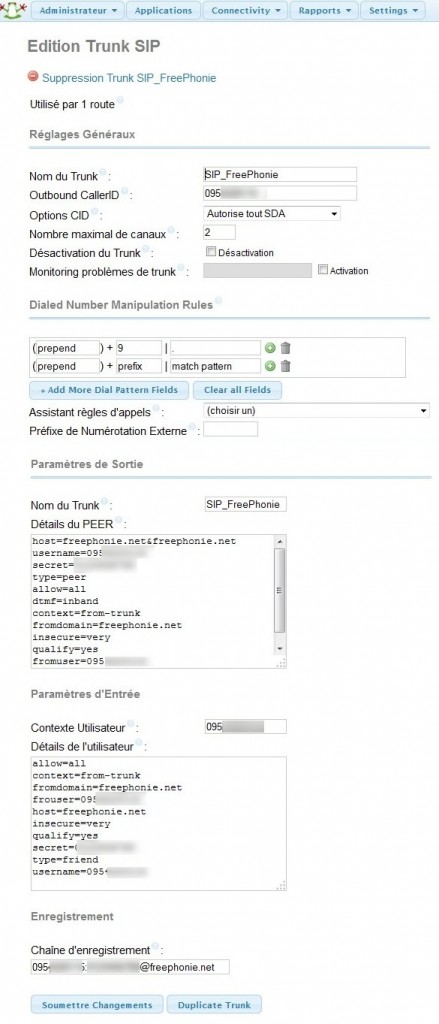439x1024 pixels.
Task: Click the trash icon on first dial rule
Action: (285, 348)
